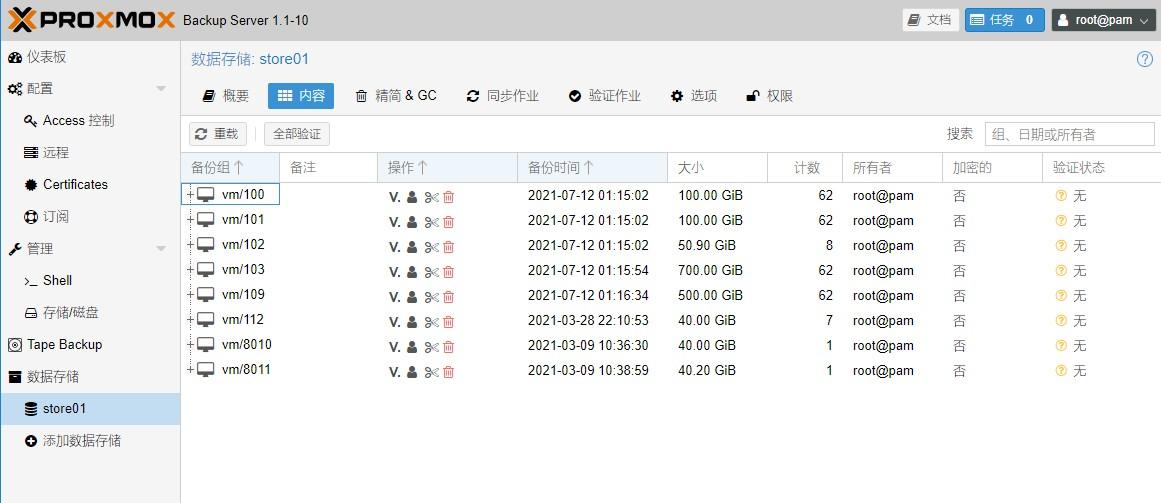Click change owner icon for vm/8010

412,347
